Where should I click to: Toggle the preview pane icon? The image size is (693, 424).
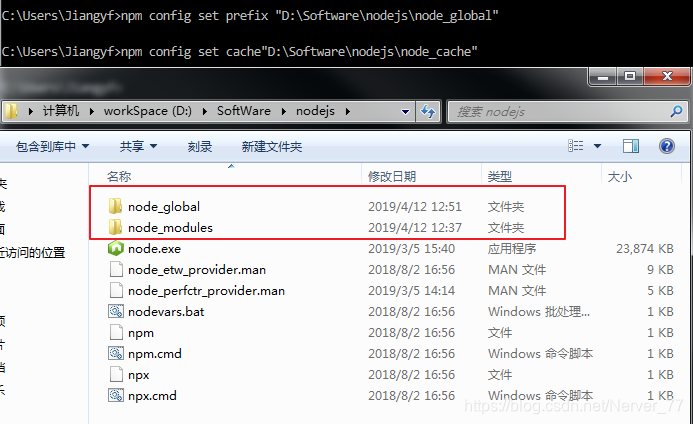[x=631, y=146]
